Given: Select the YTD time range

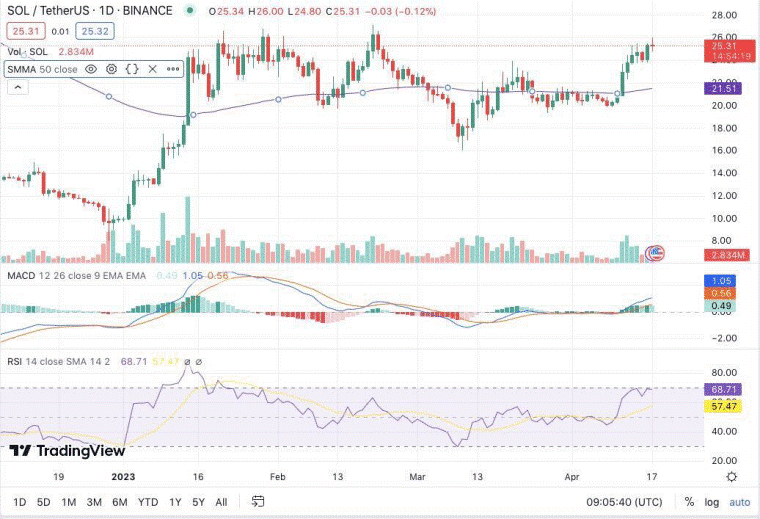Looking at the screenshot, I should click(x=148, y=502).
